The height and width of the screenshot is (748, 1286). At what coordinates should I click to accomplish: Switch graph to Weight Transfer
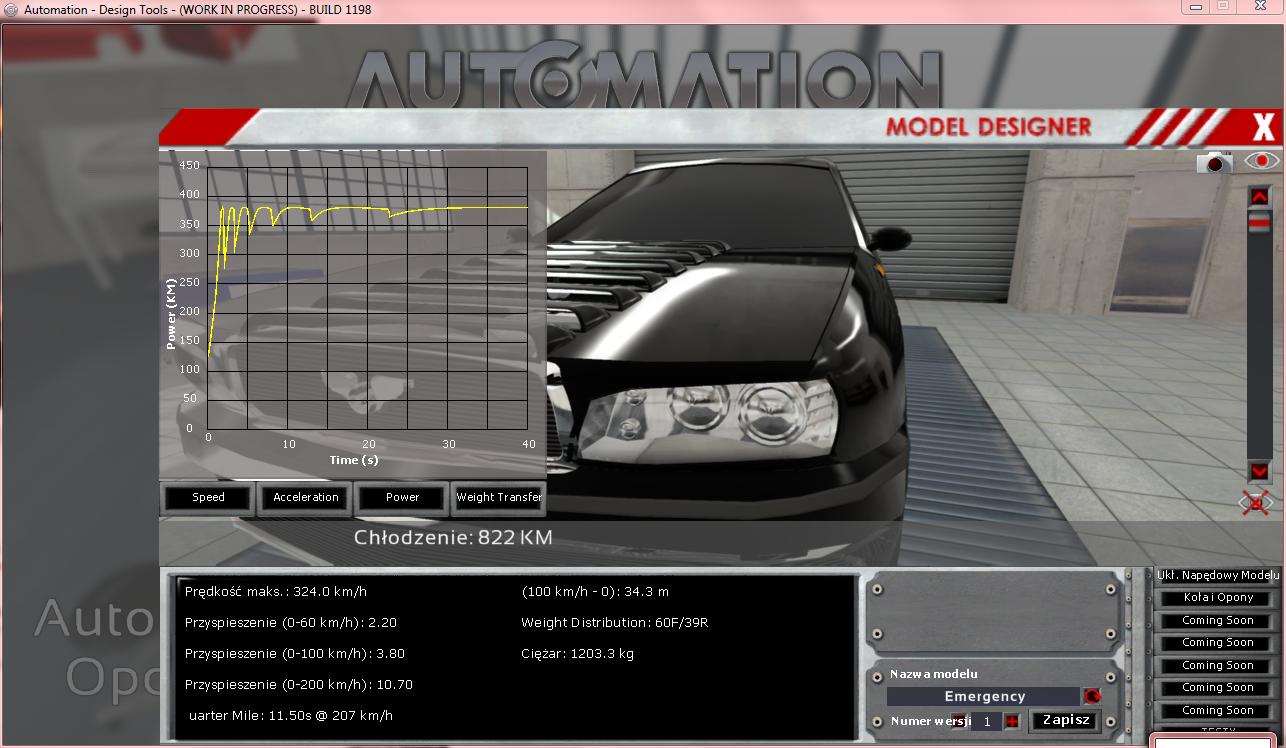tap(499, 497)
